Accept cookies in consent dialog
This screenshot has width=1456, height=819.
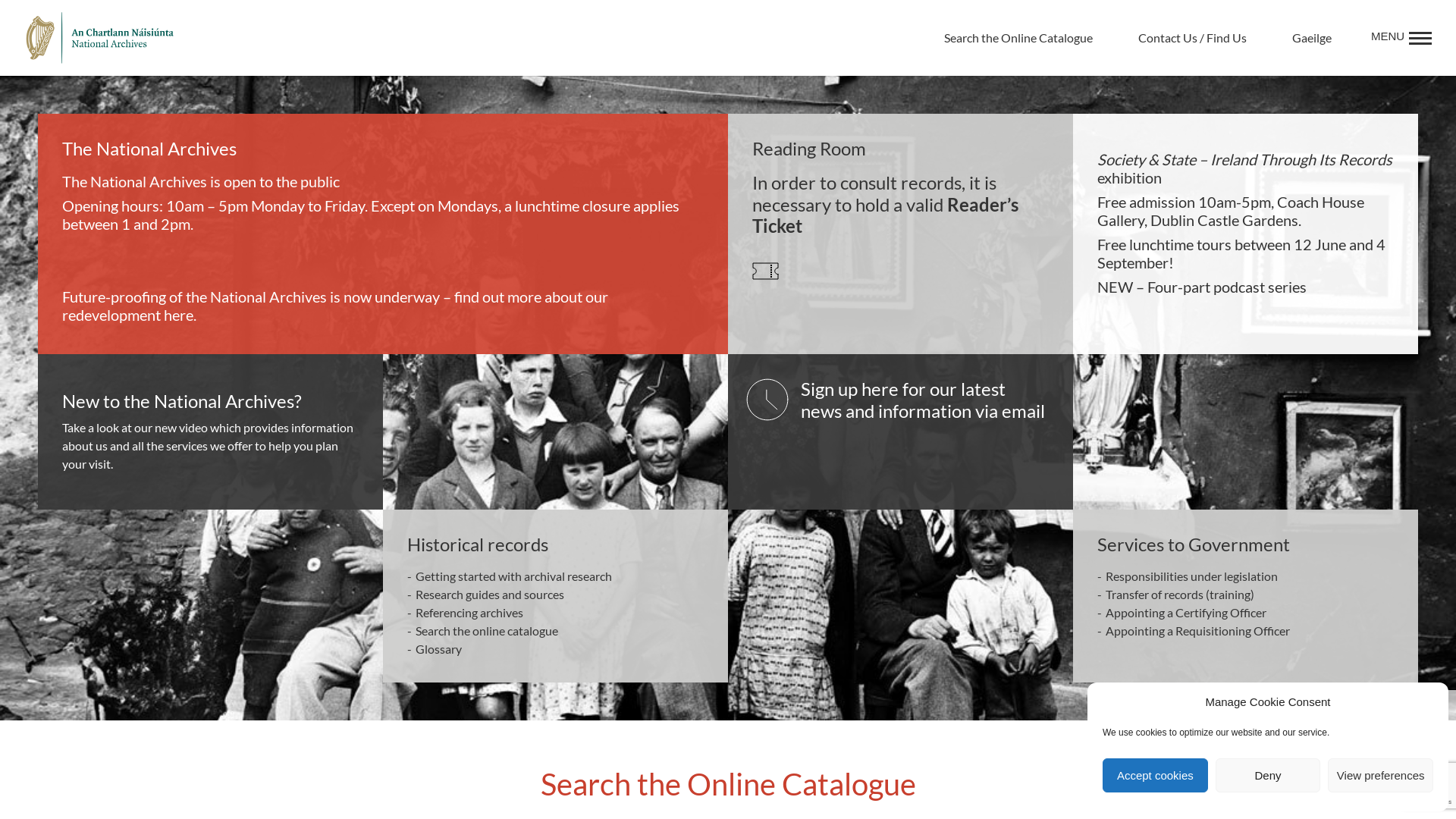click(1154, 775)
